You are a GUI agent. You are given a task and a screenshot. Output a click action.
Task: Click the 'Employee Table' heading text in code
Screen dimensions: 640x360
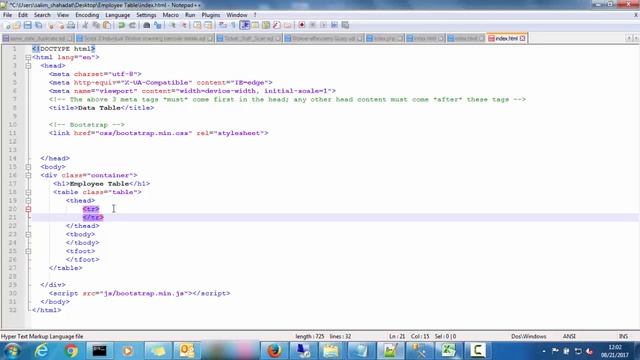pos(99,184)
